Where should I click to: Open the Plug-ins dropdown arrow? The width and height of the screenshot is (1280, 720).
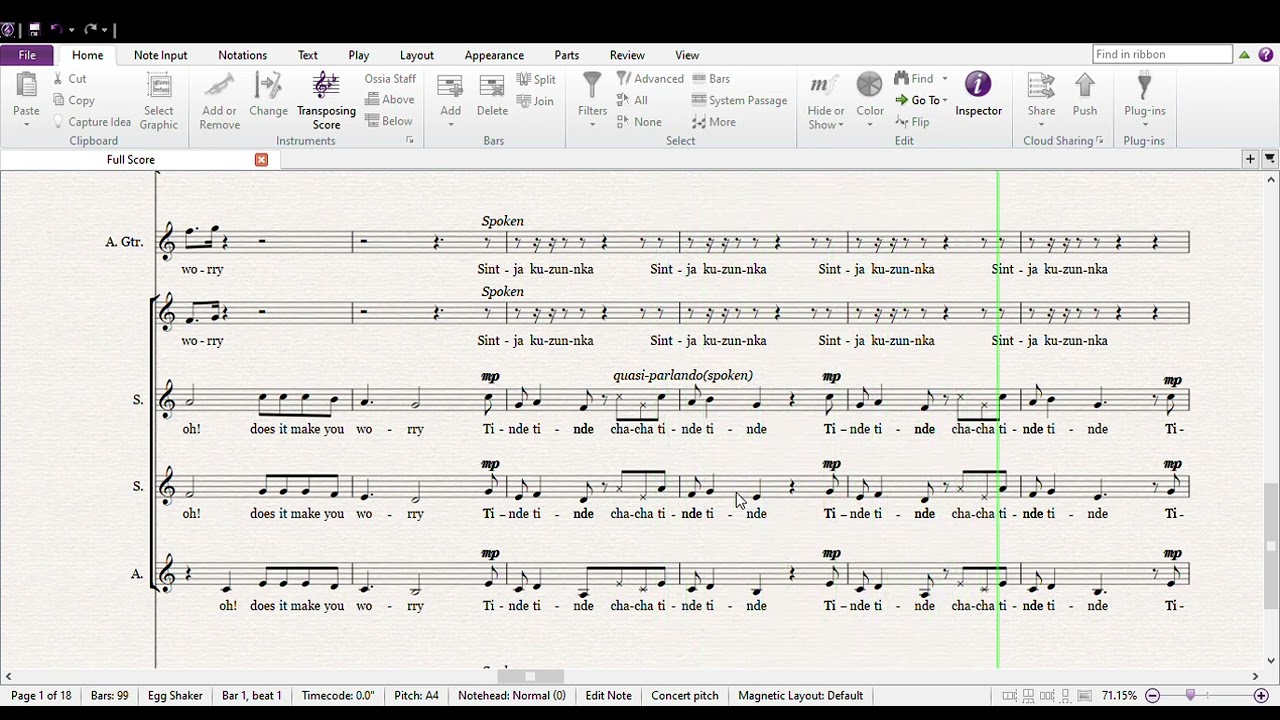click(1144, 125)
